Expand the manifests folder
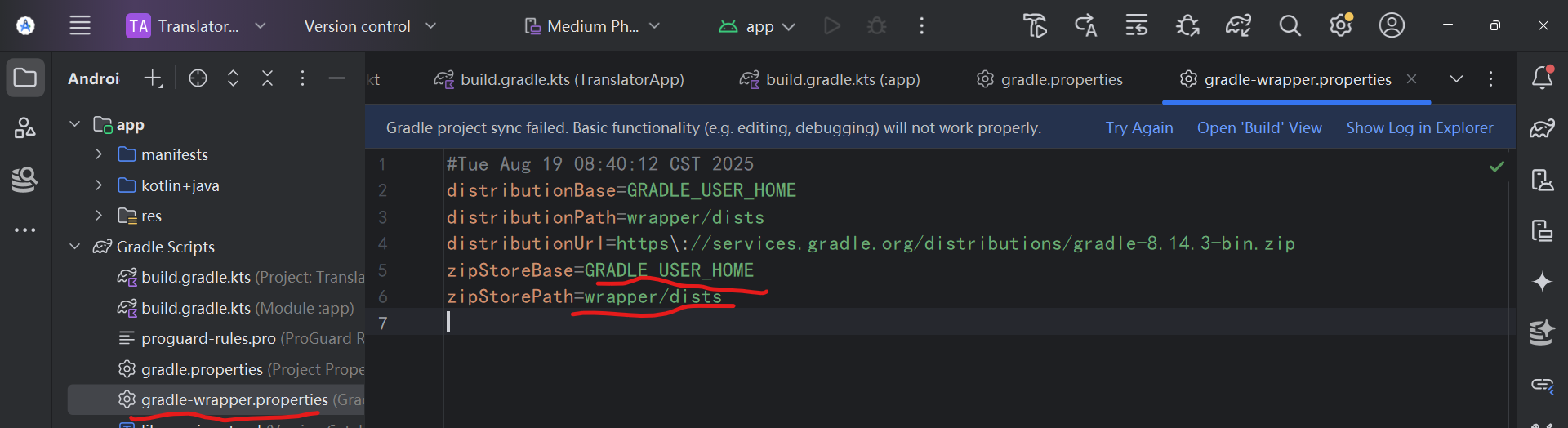1568x428 pixels. click(x=99, y=154)
